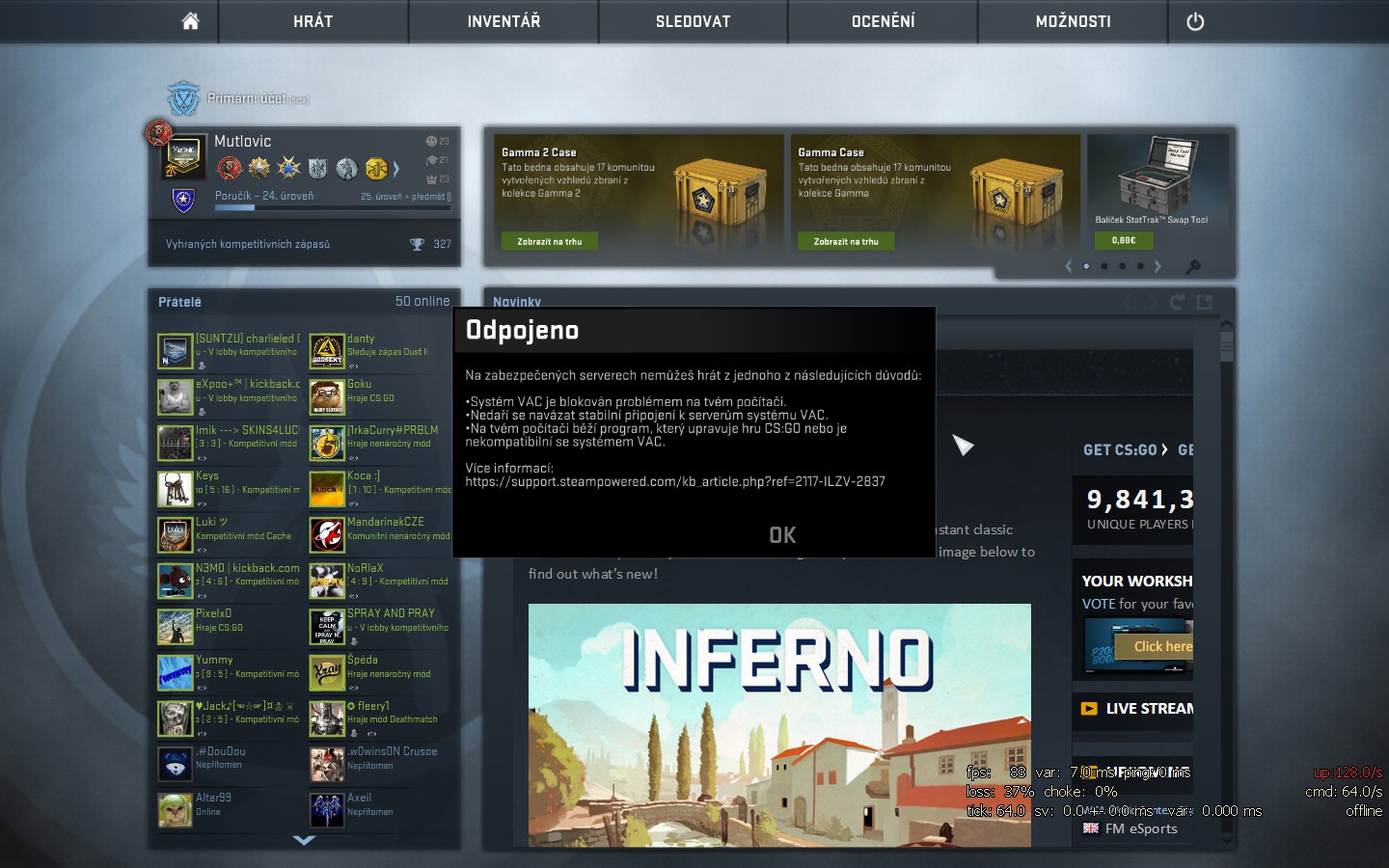Click the Mutlovic profile avatar
Image resolution: width=1389 pixels, height=868 pixels.
[183, 156]
